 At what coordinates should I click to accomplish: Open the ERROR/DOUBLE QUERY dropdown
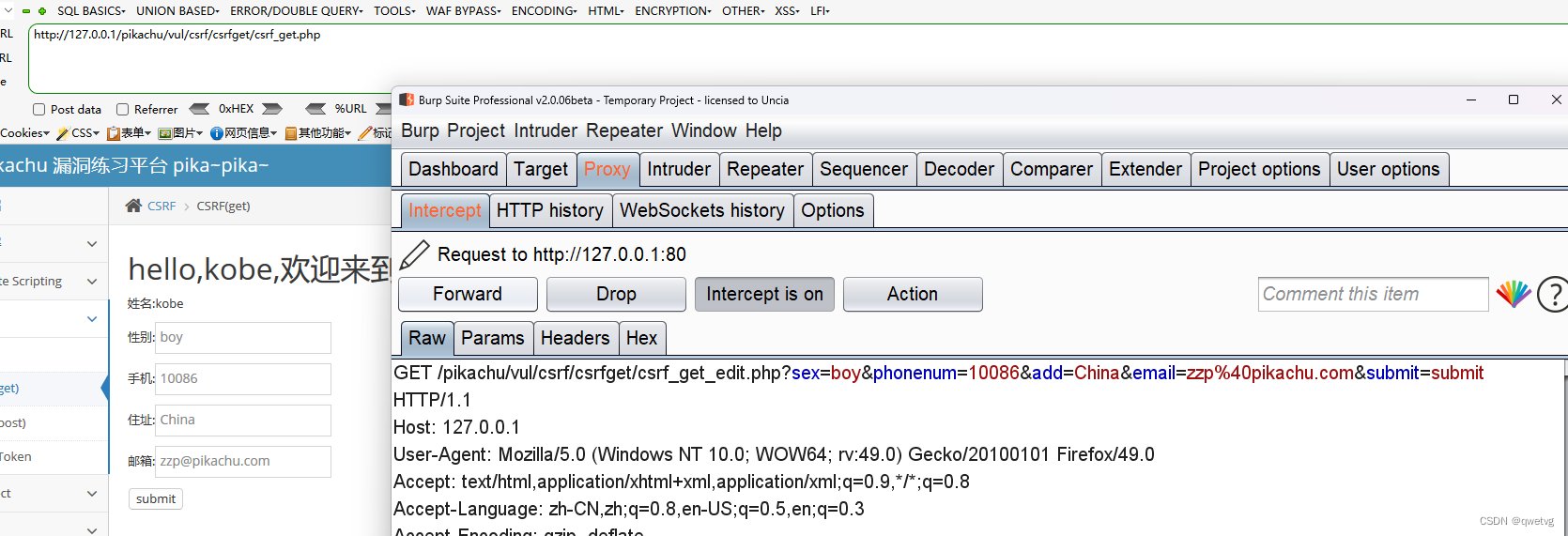tap(297, 11)
